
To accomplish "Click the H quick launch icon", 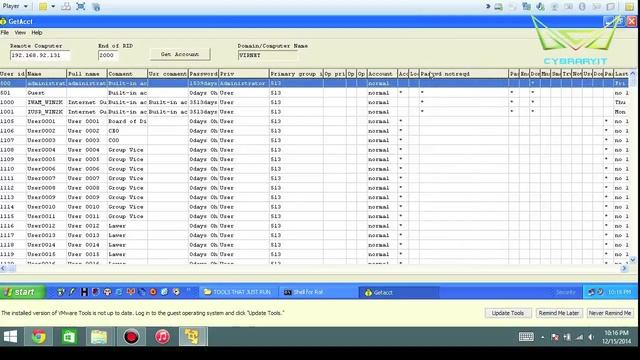I will pos(84,292).
